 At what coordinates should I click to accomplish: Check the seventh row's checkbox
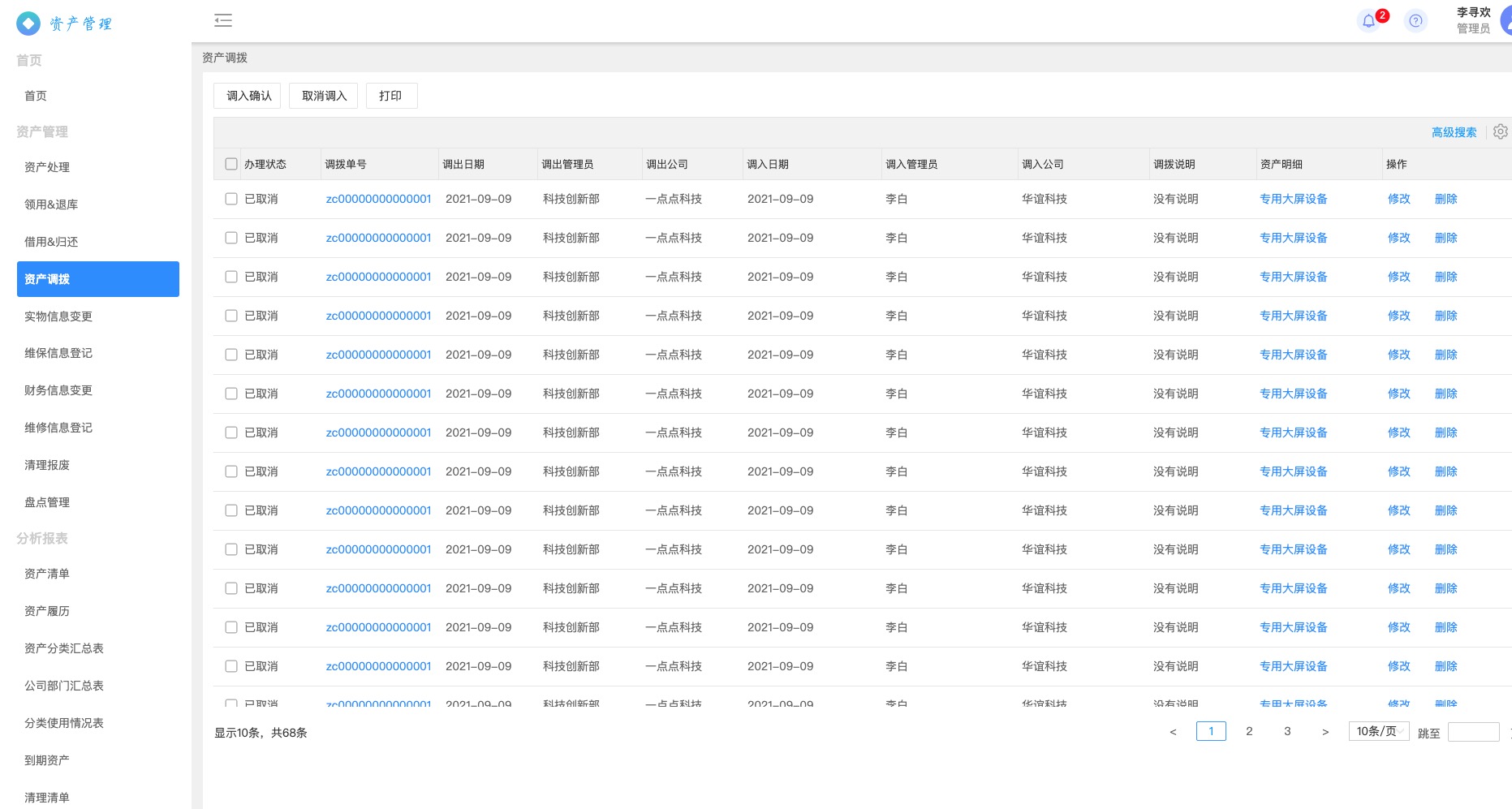point(231,432)
